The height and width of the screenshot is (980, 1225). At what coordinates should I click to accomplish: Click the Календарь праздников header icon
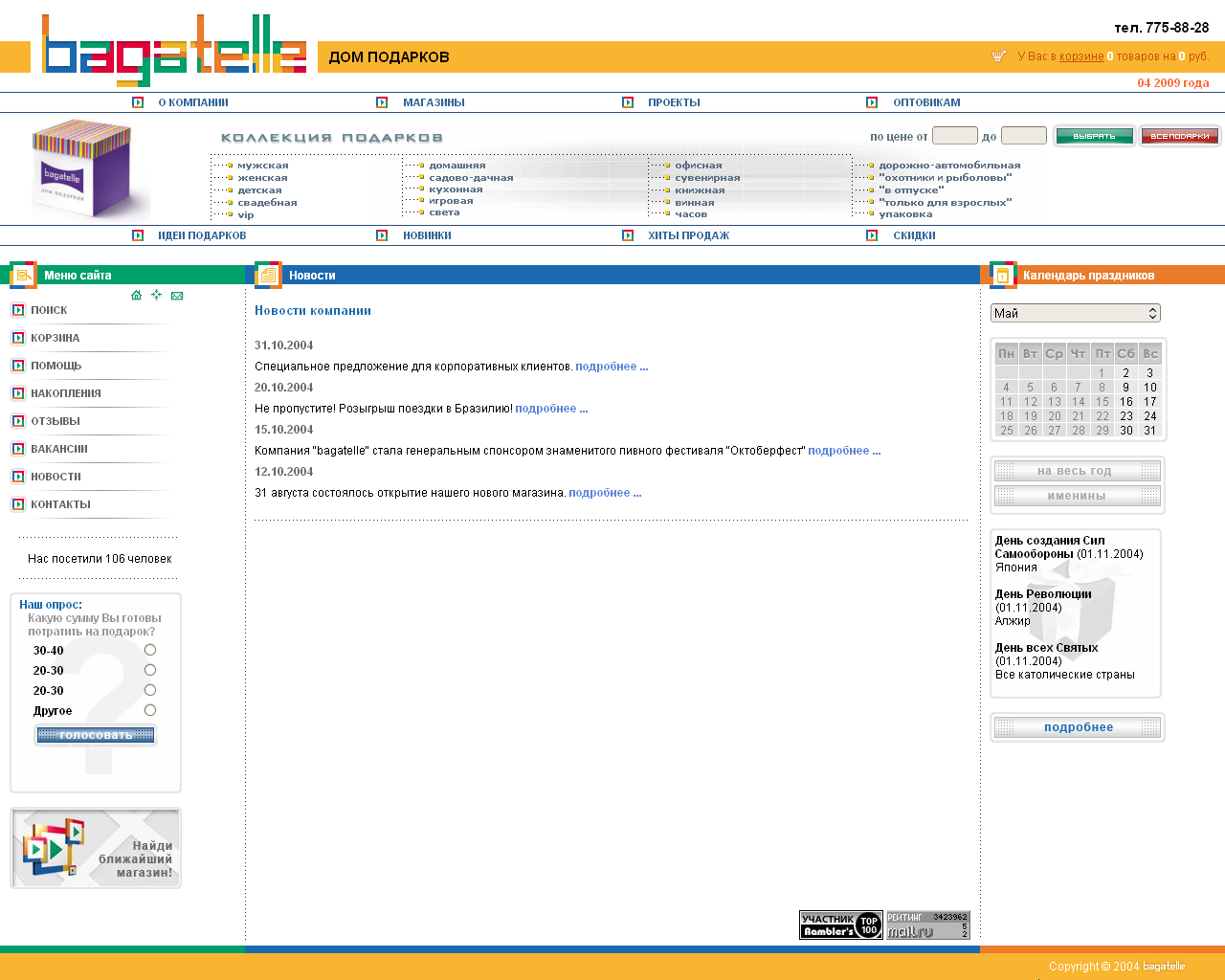[1003, 275]
